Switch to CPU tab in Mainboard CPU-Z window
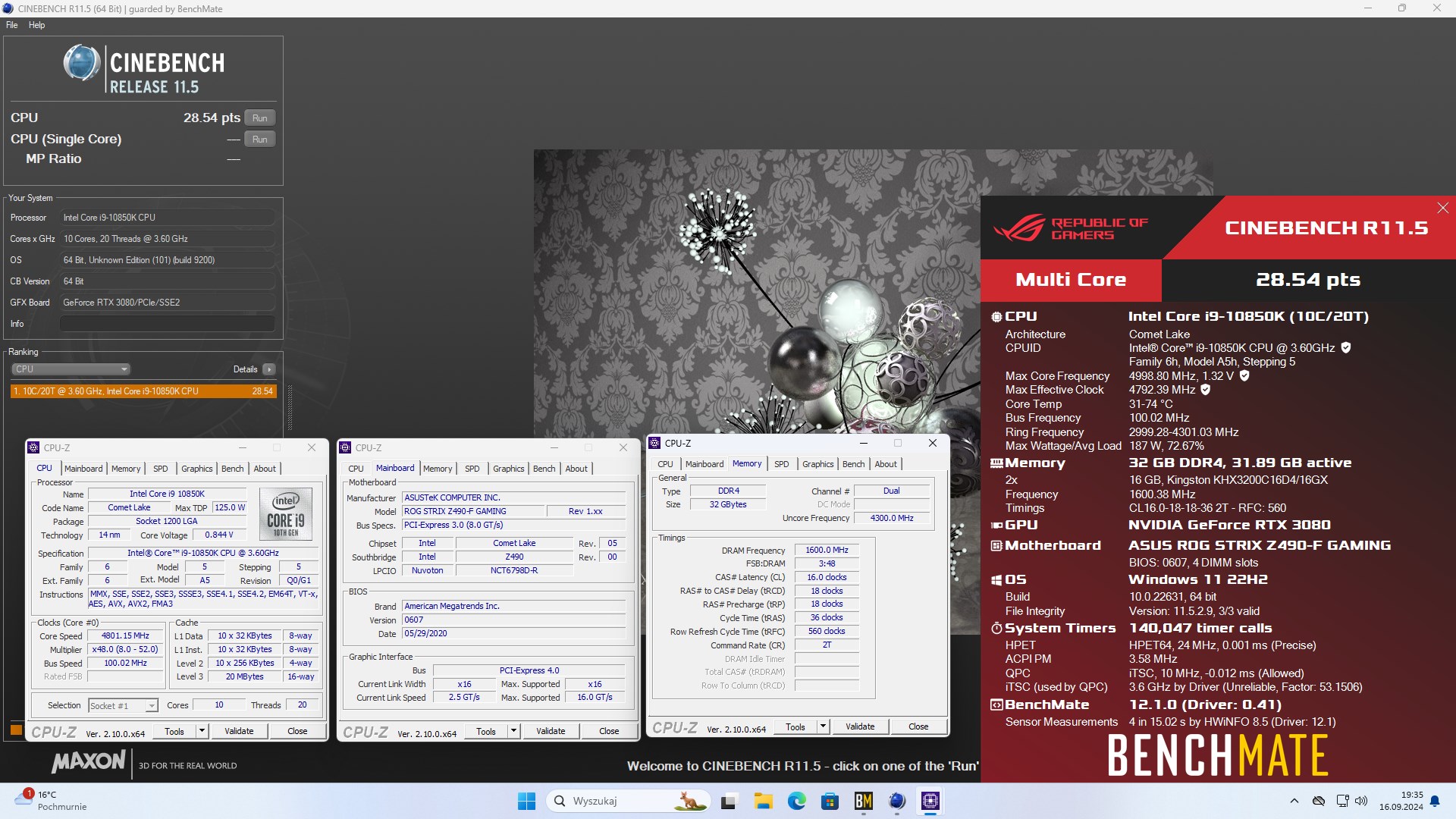Viewport: 1456px width, 819px height. click(356, 469)
